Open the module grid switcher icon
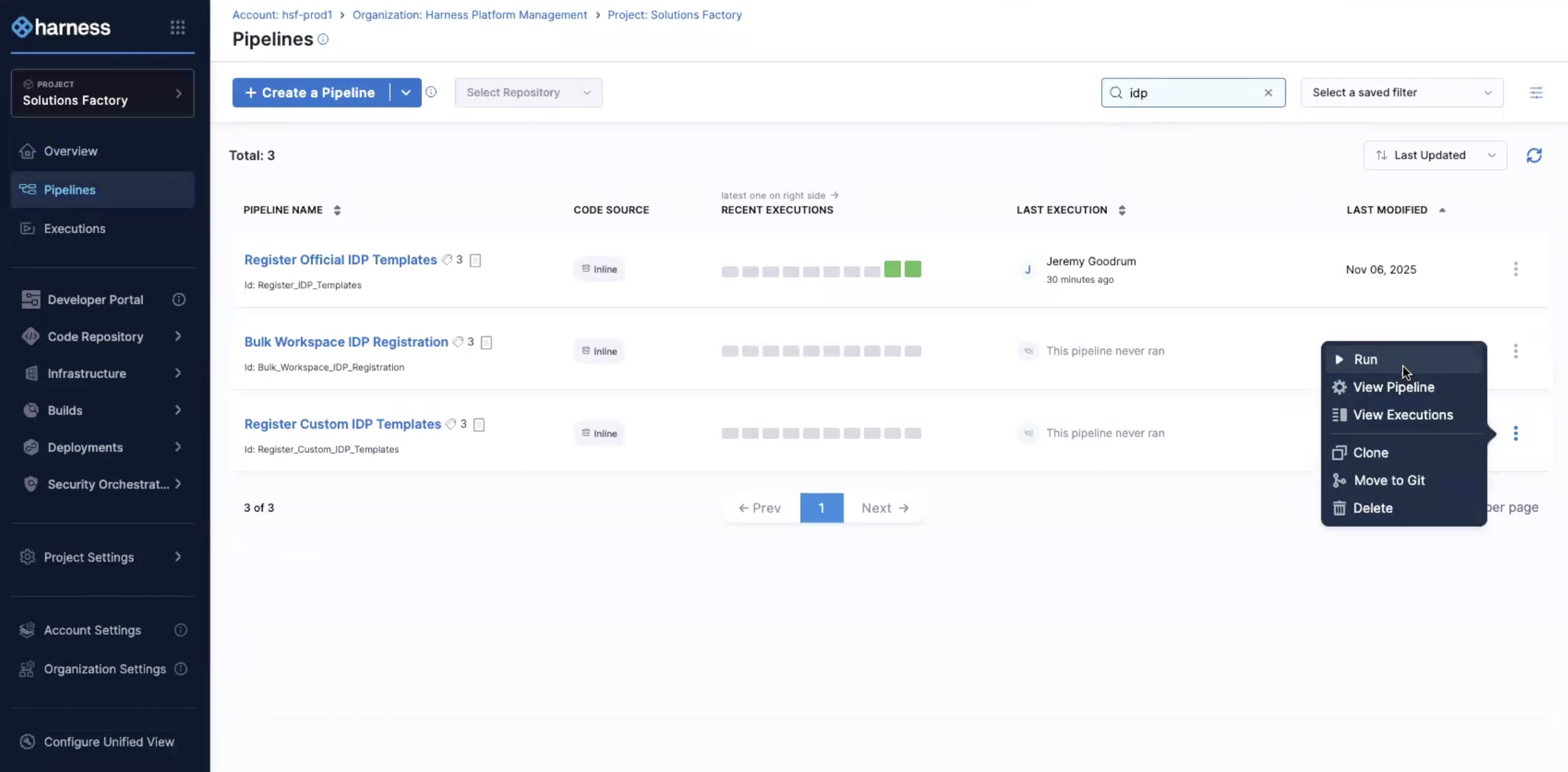This screenshot has height=772, width=1568. (177, 27)
